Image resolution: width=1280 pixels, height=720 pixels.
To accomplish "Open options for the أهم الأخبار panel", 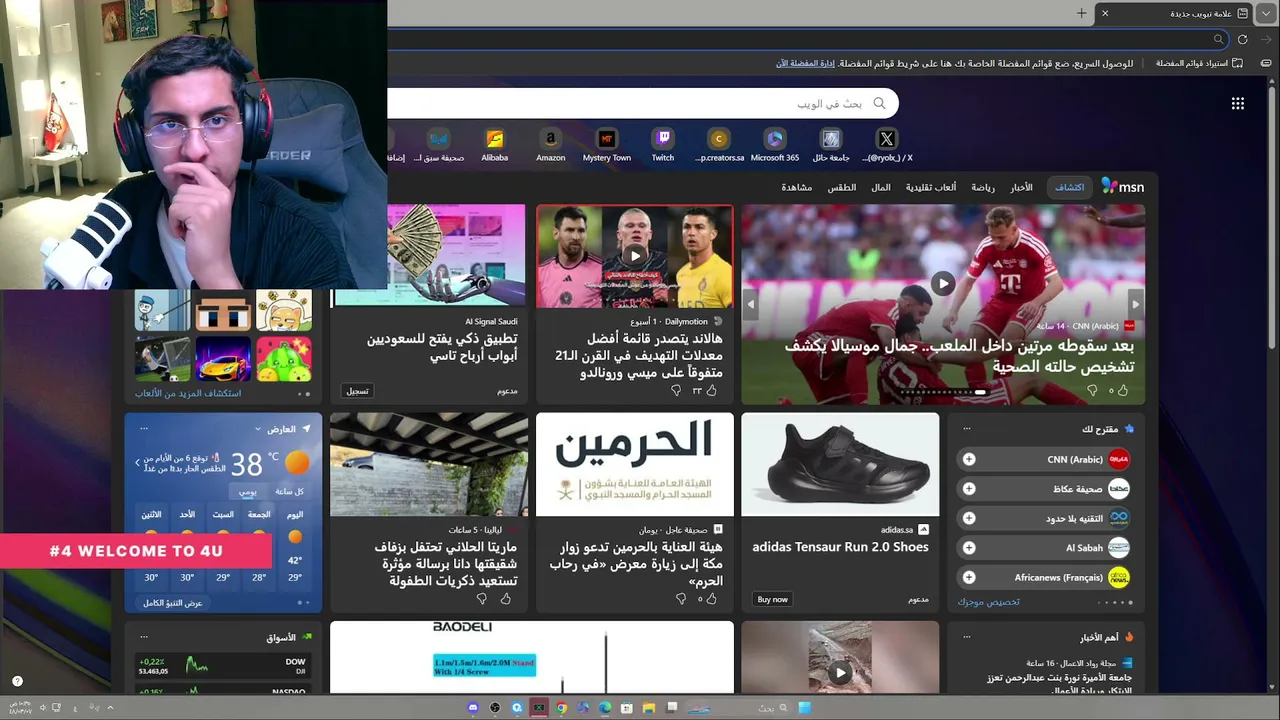I will coord(966,636).
